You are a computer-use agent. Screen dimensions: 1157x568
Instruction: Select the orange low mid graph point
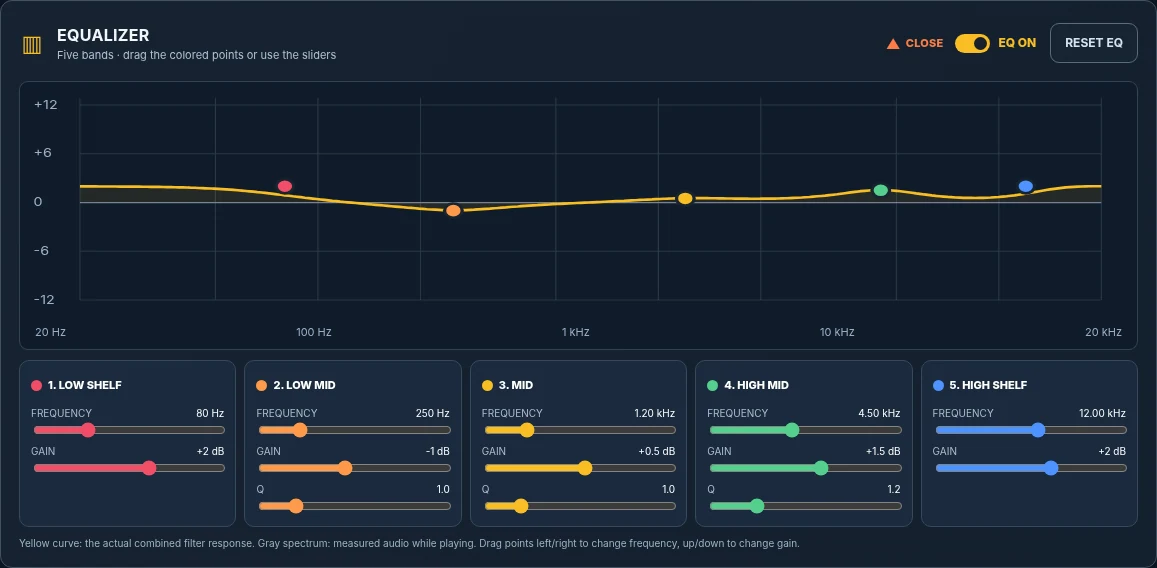(x=453, y=211)
